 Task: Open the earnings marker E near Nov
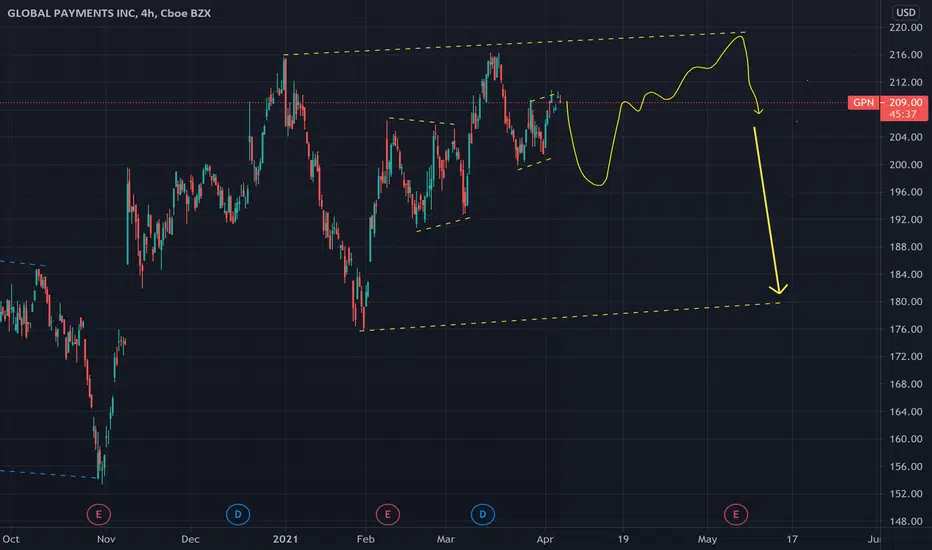tap(99, 514)
